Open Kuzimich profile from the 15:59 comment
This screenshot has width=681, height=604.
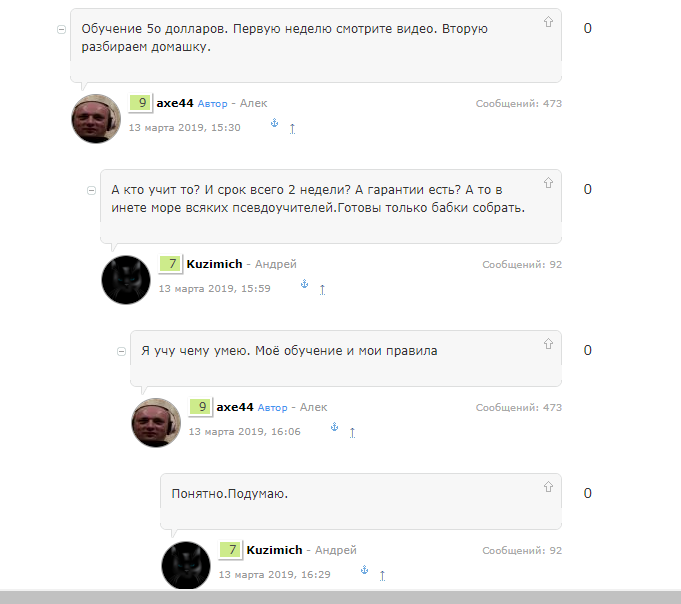point(214,264)
